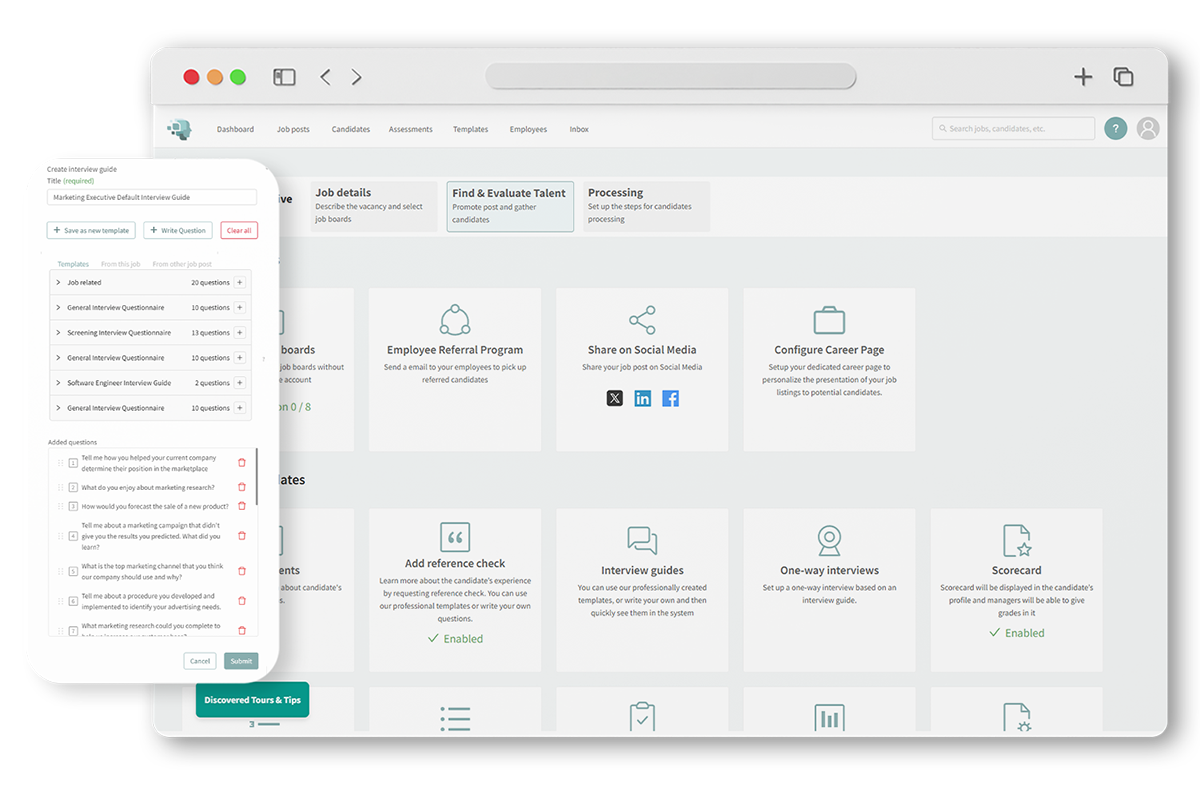Add Screening Interview Questionnaire with plus button
1200x799 pixels.
click(240, 332)
